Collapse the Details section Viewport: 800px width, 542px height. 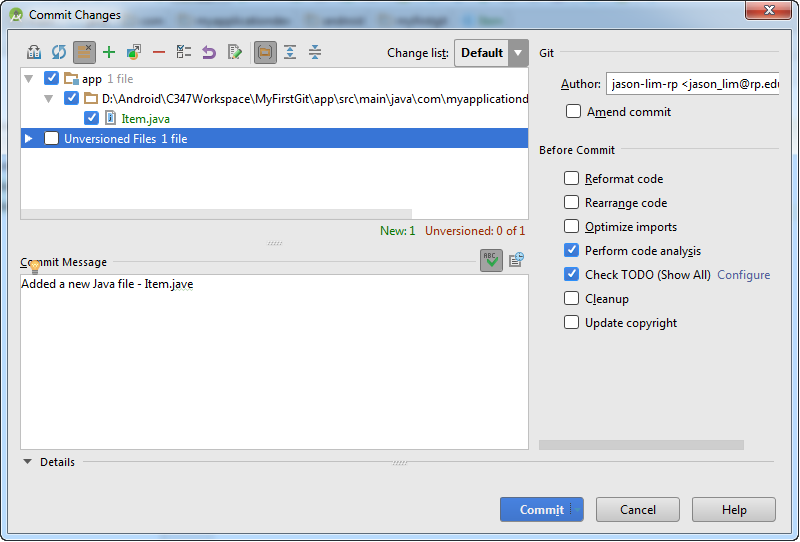coord(28,462)
